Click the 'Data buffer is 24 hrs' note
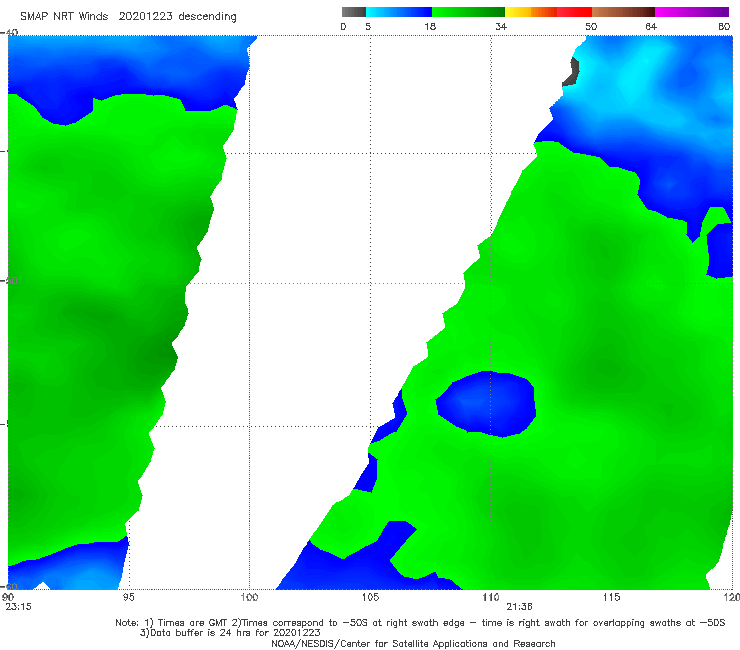Viewport: 740px width, 650px height. [230, 633]
